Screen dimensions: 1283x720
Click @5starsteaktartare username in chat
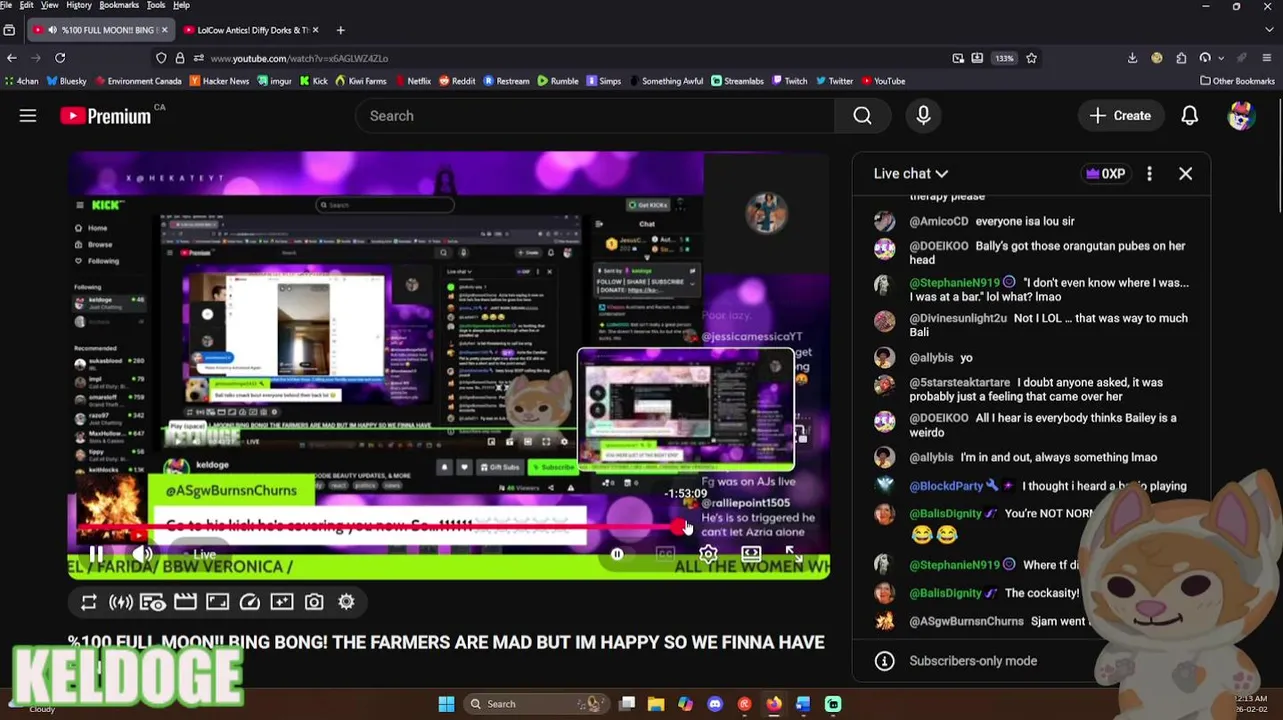(960, 383)
